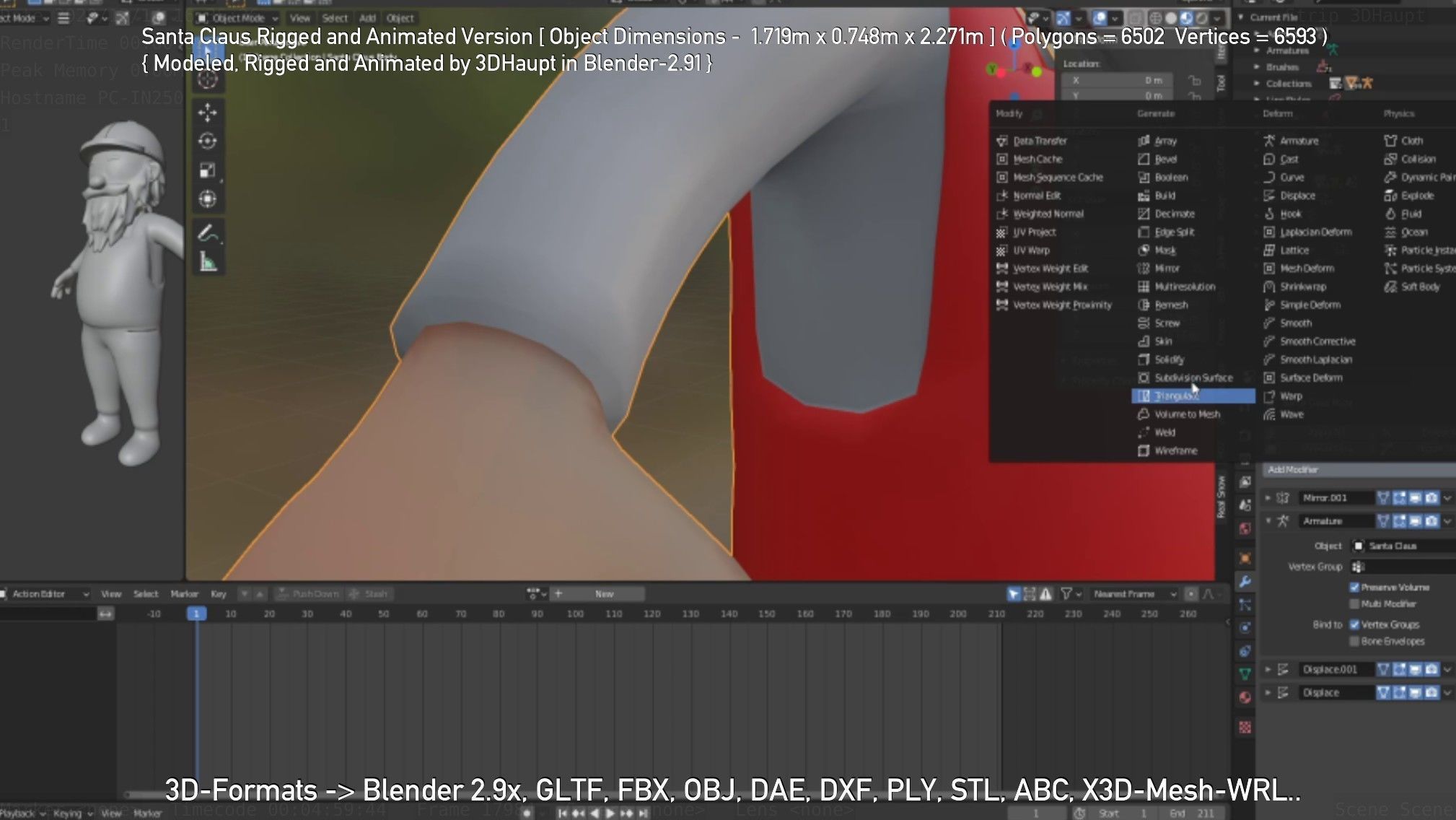Switch to solid viewport shading

point(1171,18)
